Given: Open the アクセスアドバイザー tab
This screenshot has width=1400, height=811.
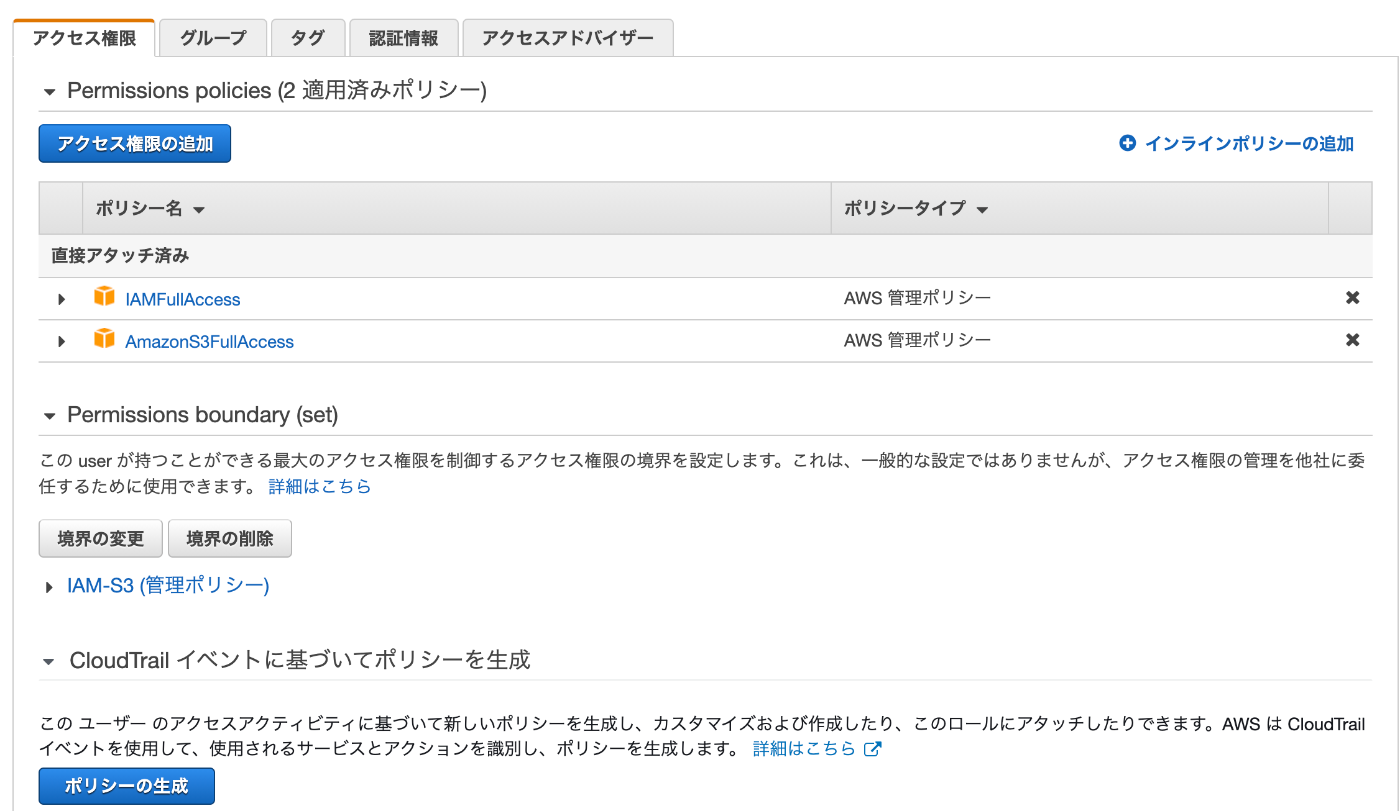Looking at the screenshot, I should coord(568,38).
